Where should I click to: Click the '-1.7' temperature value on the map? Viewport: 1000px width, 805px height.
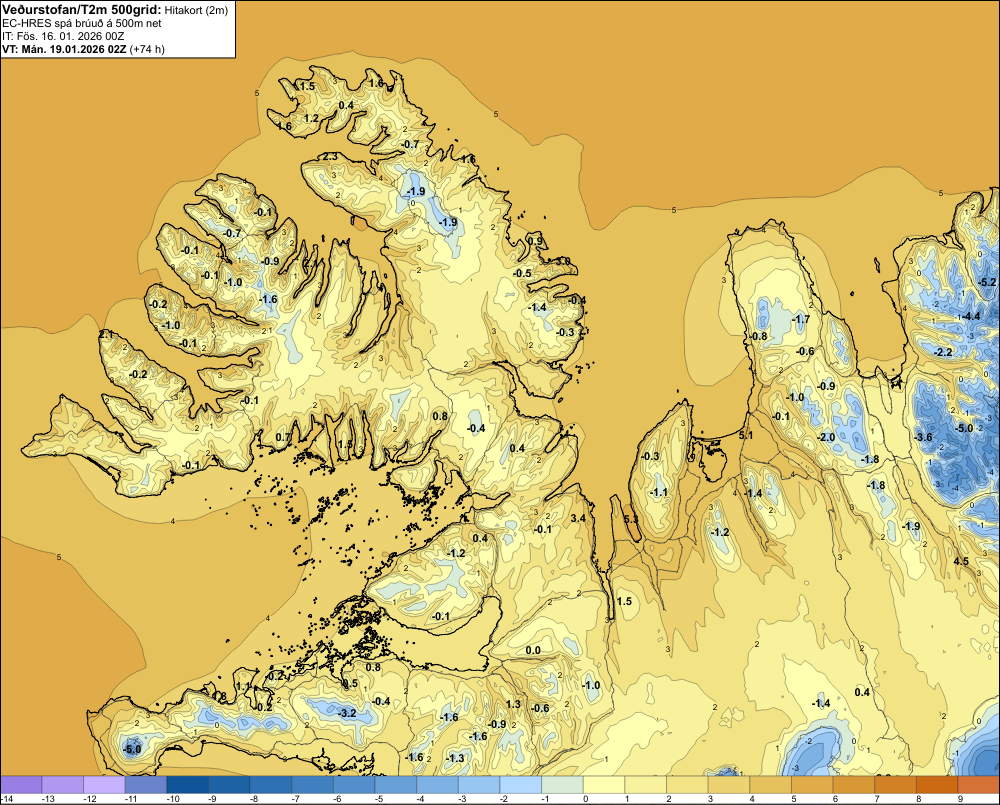800,319
